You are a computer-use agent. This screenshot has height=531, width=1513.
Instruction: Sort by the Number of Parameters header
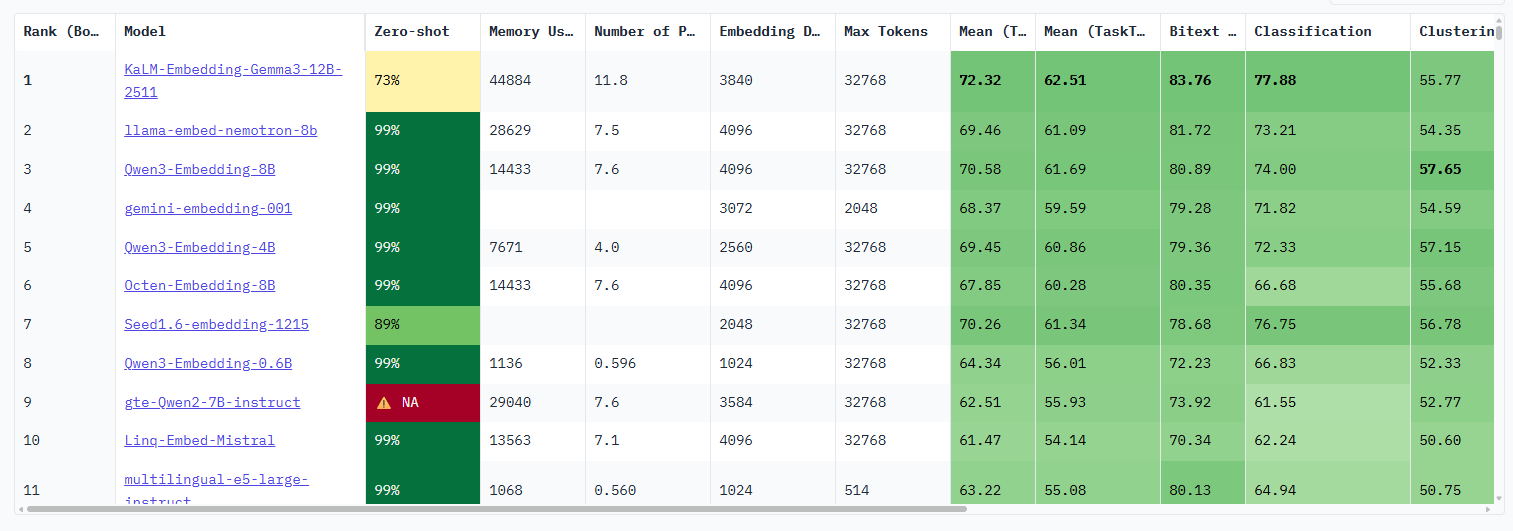tap(648, 32)
